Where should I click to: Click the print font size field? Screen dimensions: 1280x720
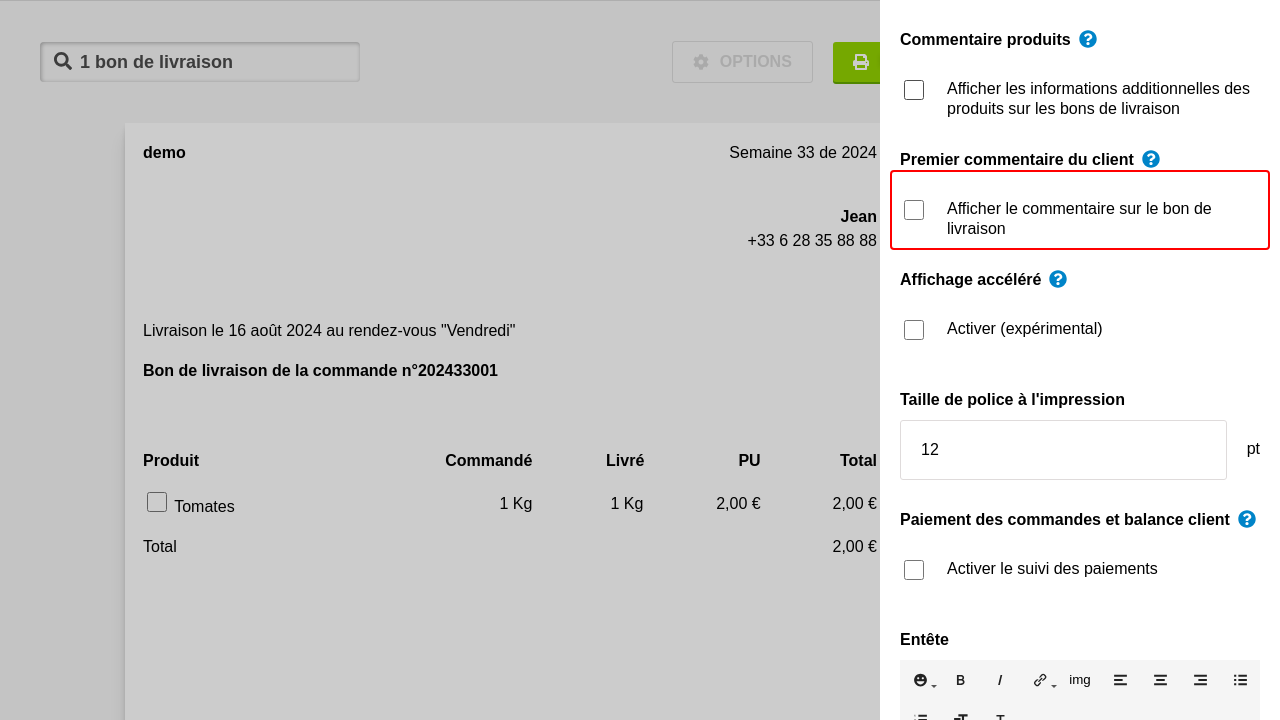[x=1062, y=450]
